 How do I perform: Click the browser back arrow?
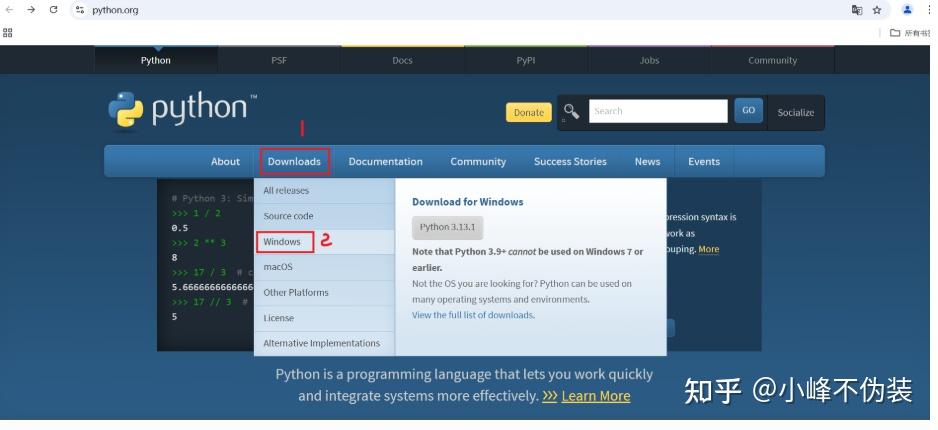[x=10, y=10]
